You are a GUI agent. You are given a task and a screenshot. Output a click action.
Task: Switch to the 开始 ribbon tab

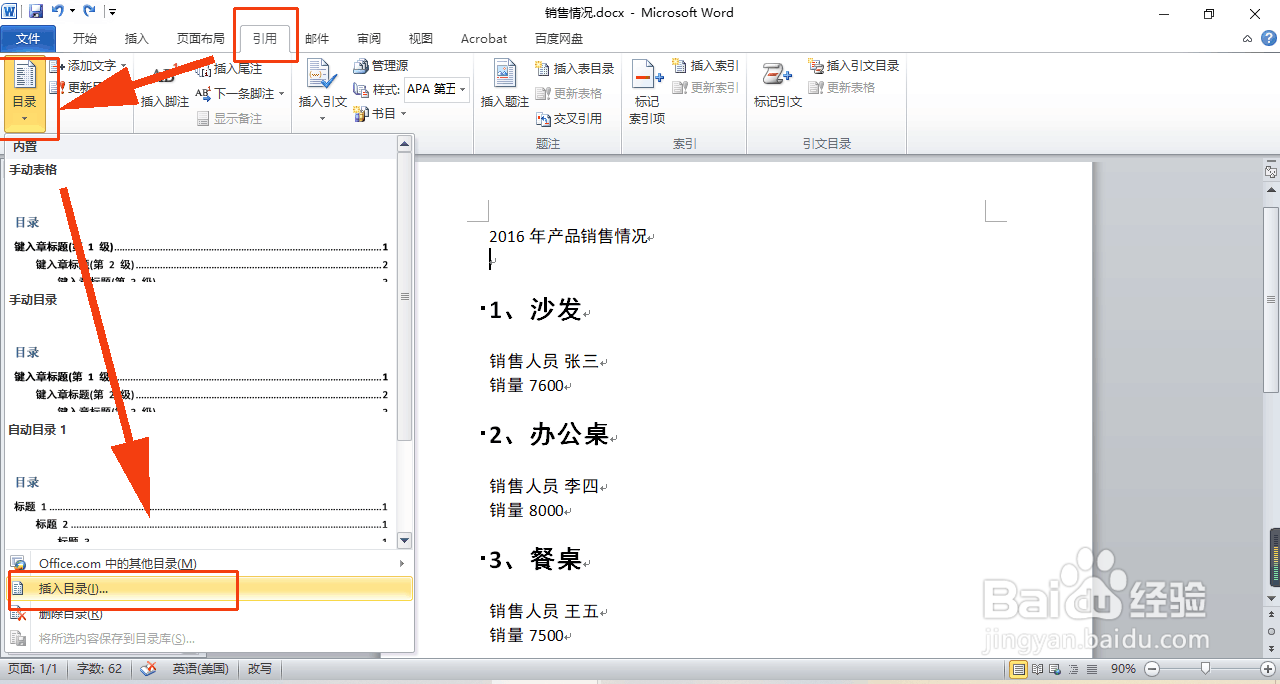[x=85, y=39]
